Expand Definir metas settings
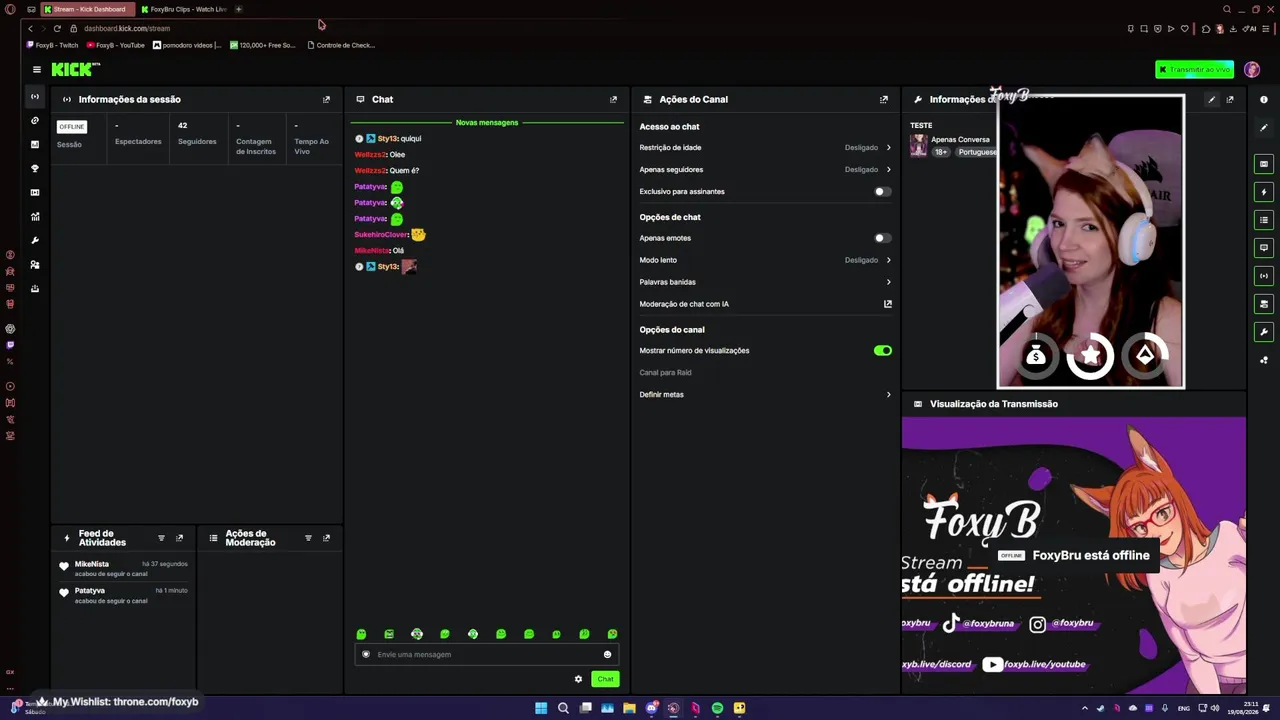 [x=888, y=395]
